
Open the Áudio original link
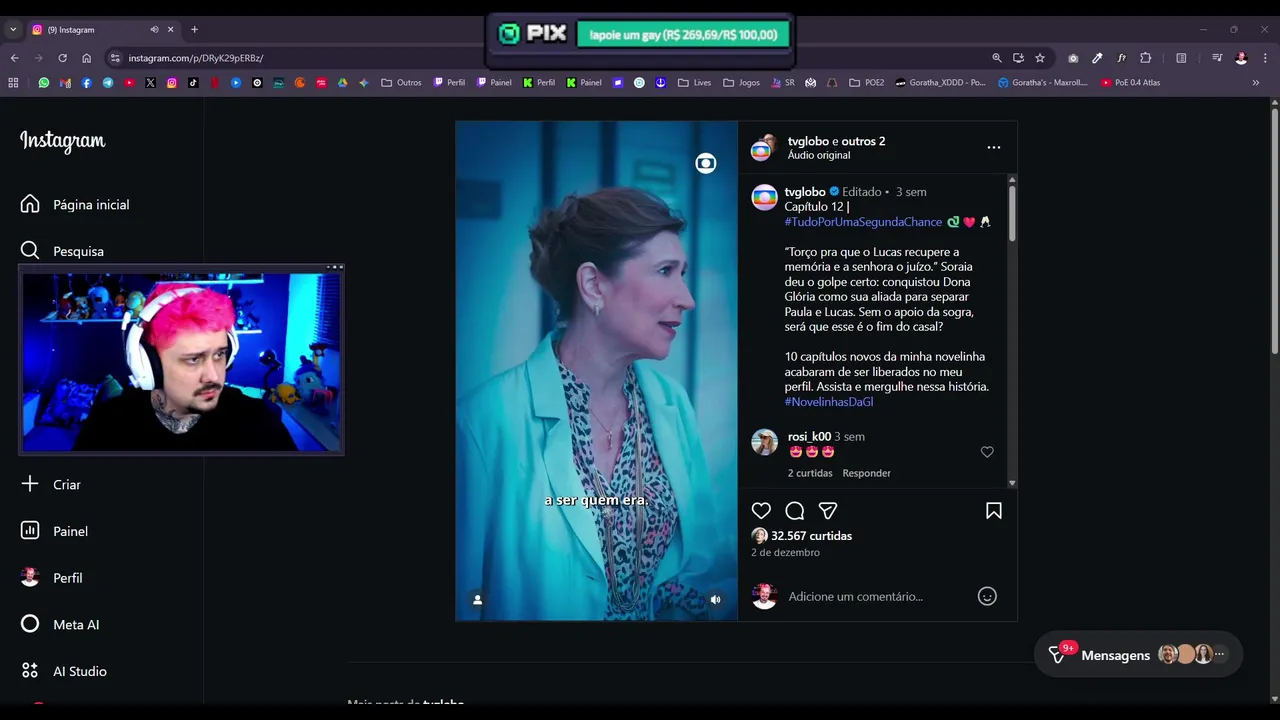click(x=819, y=155)
